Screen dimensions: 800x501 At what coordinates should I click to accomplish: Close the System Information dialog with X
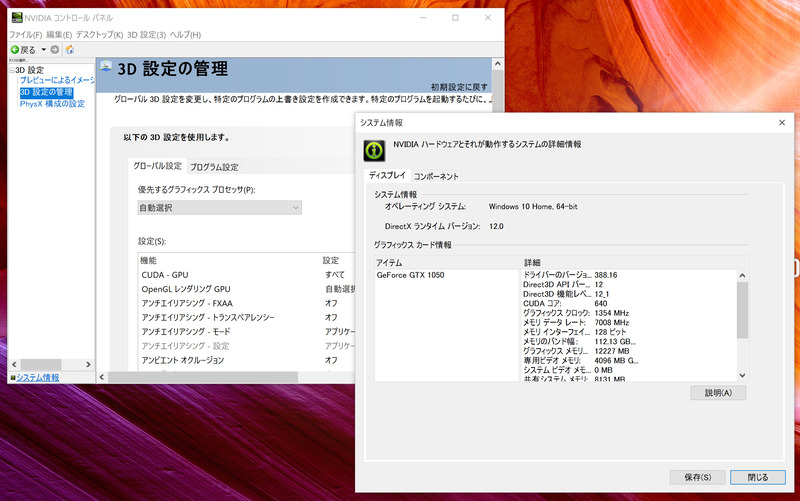click(782, 122)
